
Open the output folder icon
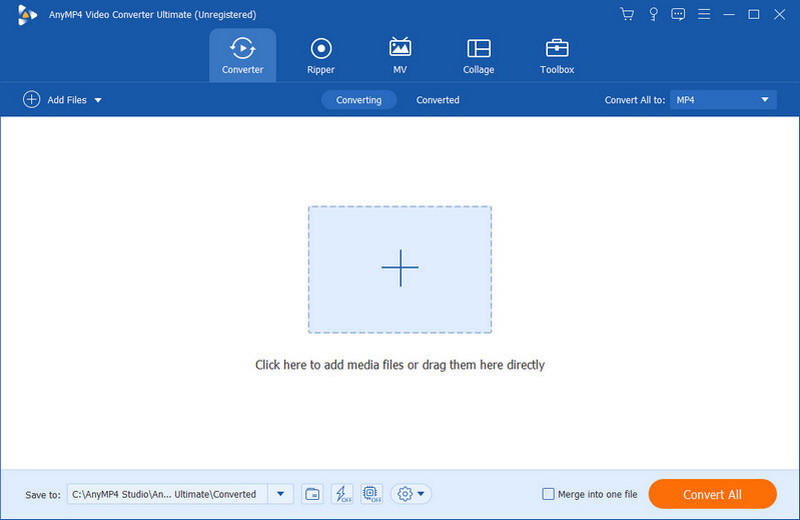(312, 494)
